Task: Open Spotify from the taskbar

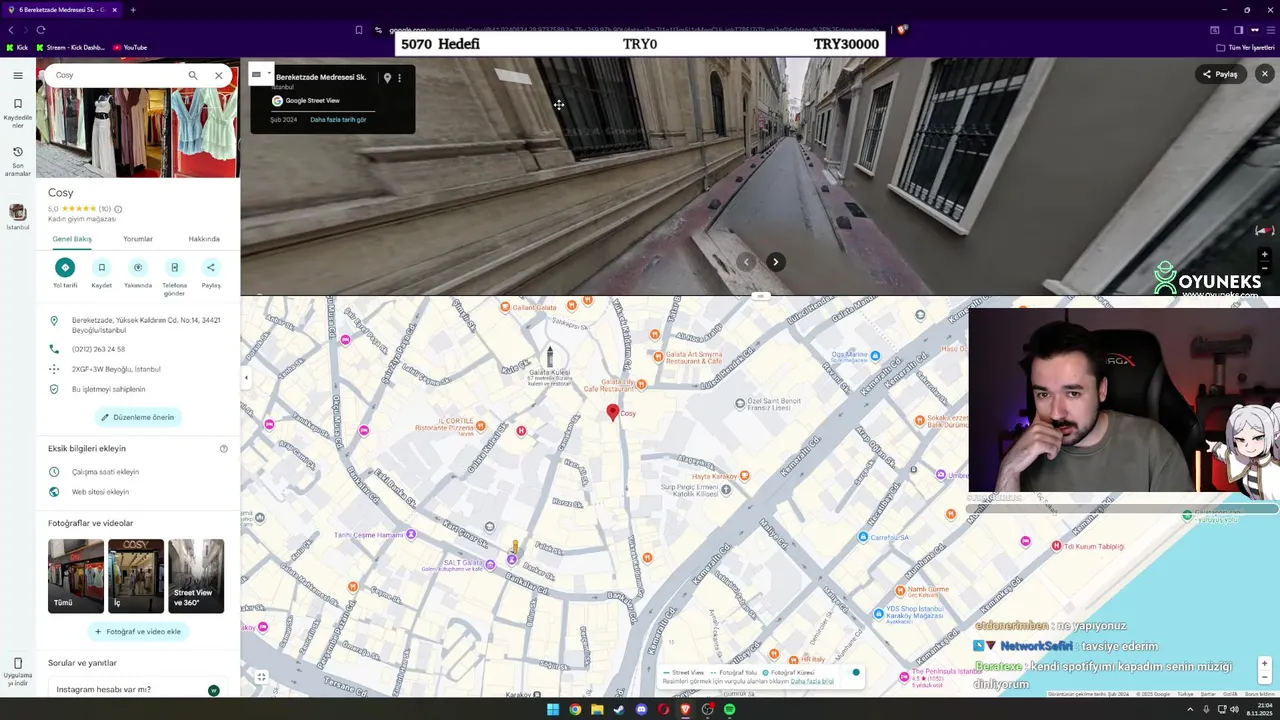Action: coord(729,709)
